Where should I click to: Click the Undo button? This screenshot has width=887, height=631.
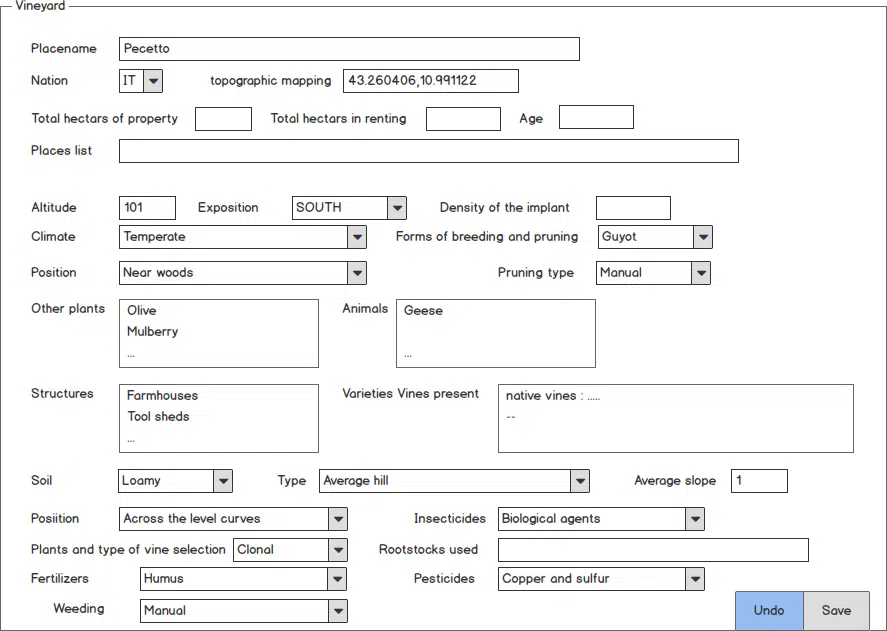pos(769,610)
